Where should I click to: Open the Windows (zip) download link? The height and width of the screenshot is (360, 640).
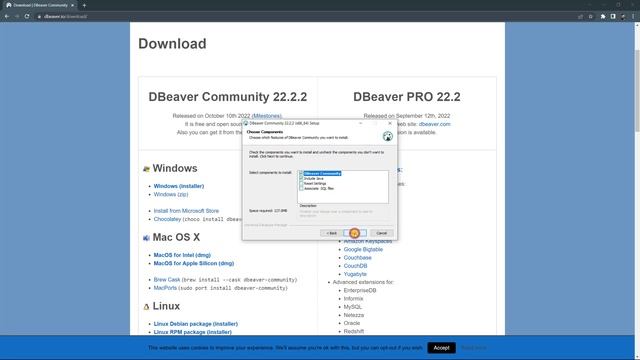[171, 194]
